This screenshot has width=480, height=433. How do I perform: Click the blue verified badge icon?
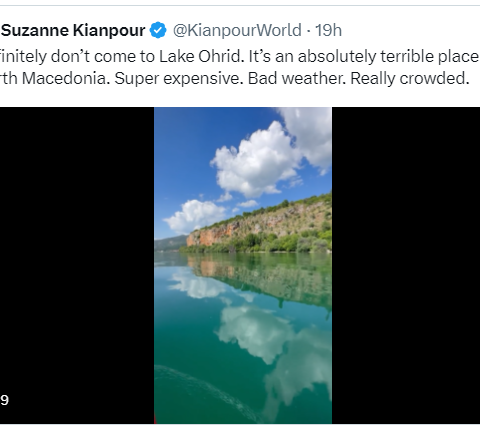point(158,30)
